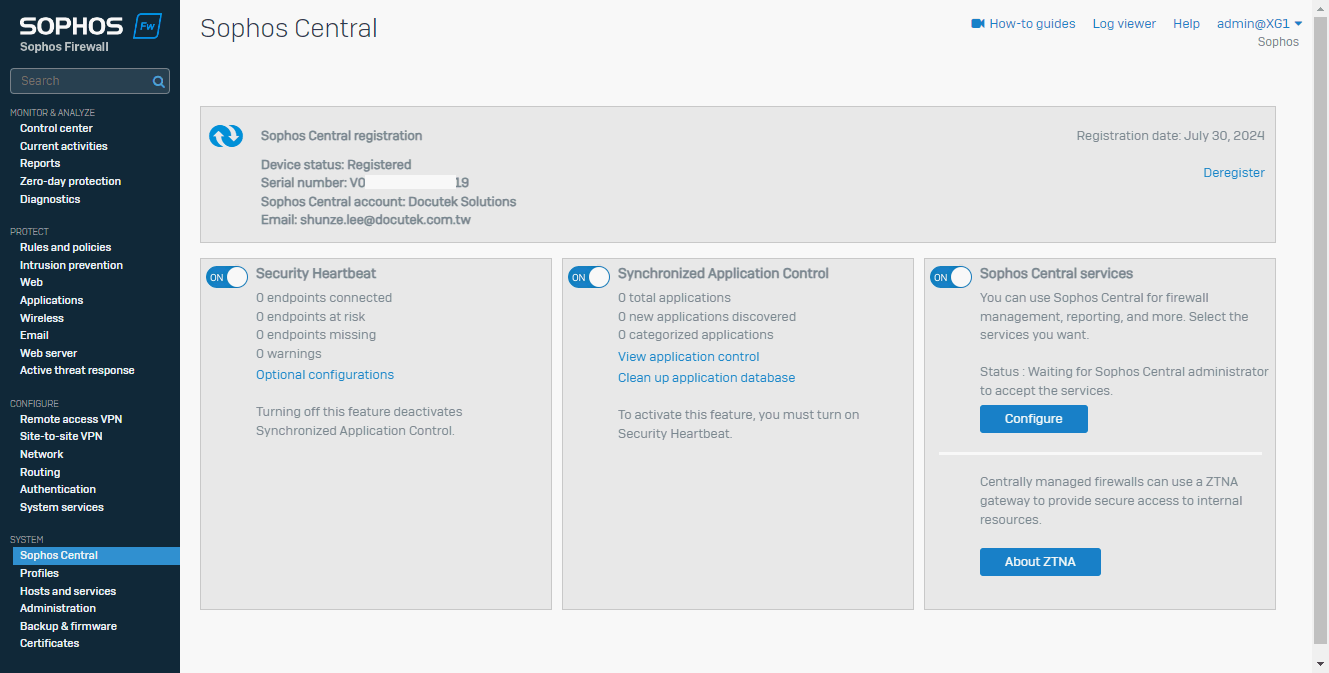1329x673 pixels.
Task: Click the page scrollbar down arrow
Action: click(1321, 664)
